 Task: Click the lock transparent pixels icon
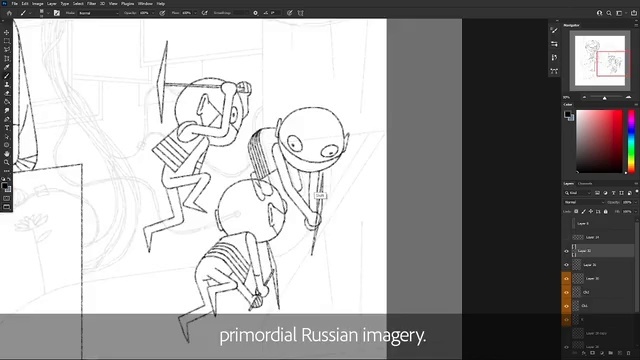tap(576, 211)
